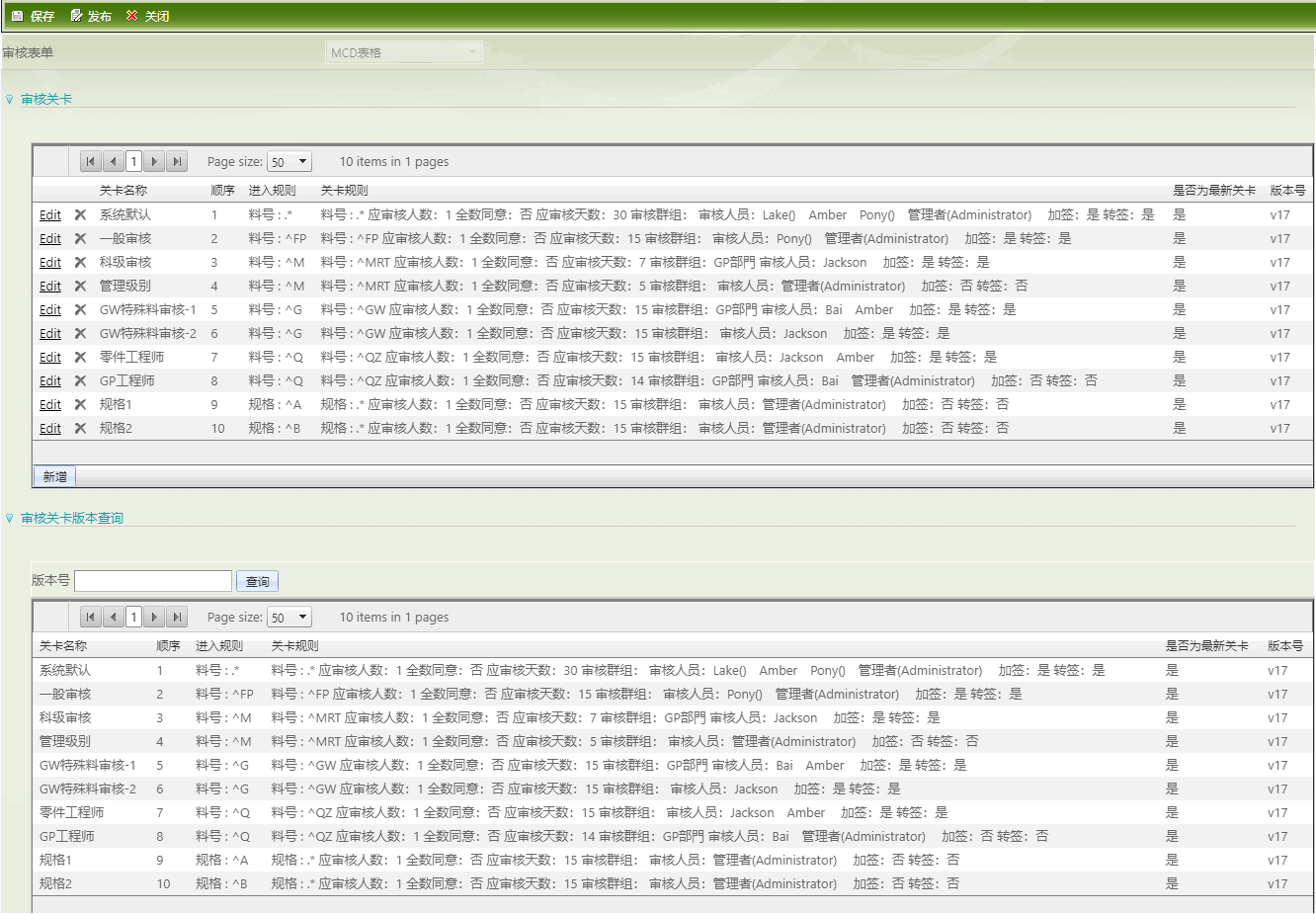Edit the 系统默认 row
1316x914 pixels.
coord(50,214)
